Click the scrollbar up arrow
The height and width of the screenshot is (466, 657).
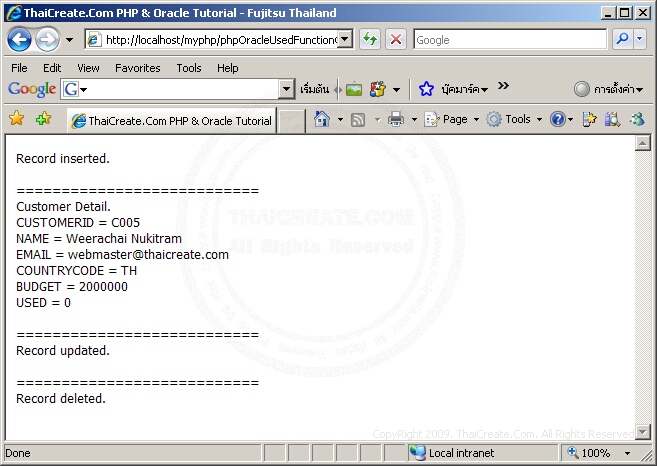point(642,143)
